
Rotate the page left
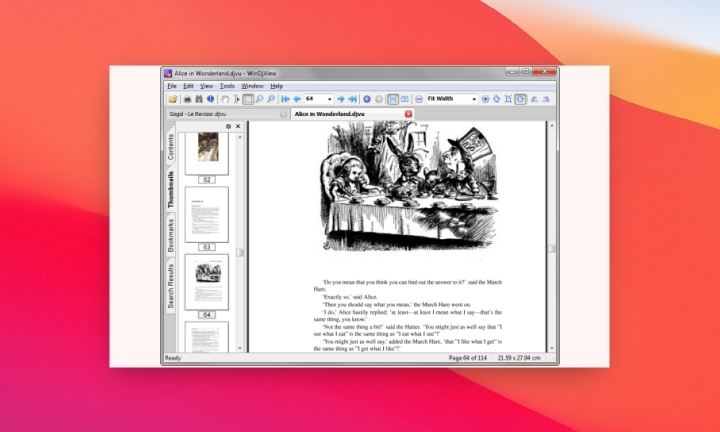[x=534, y=99]
